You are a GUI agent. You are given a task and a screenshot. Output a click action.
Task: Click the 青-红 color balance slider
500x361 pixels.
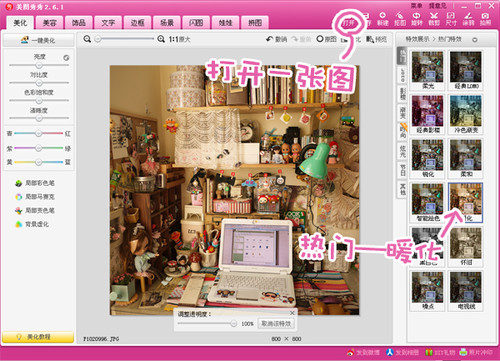(39, 133)
